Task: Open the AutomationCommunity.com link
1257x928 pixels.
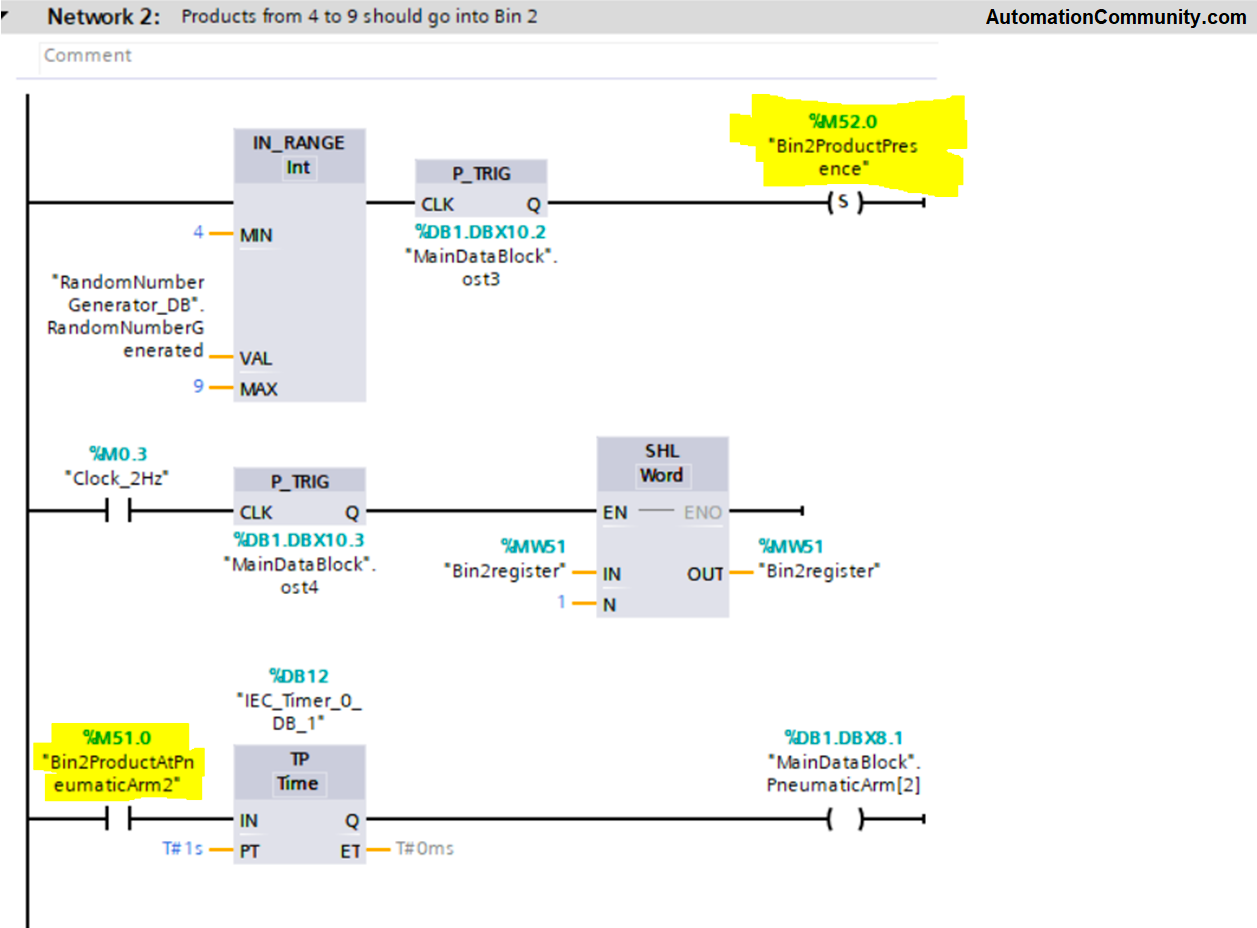Action: (x=1118, y=16)
